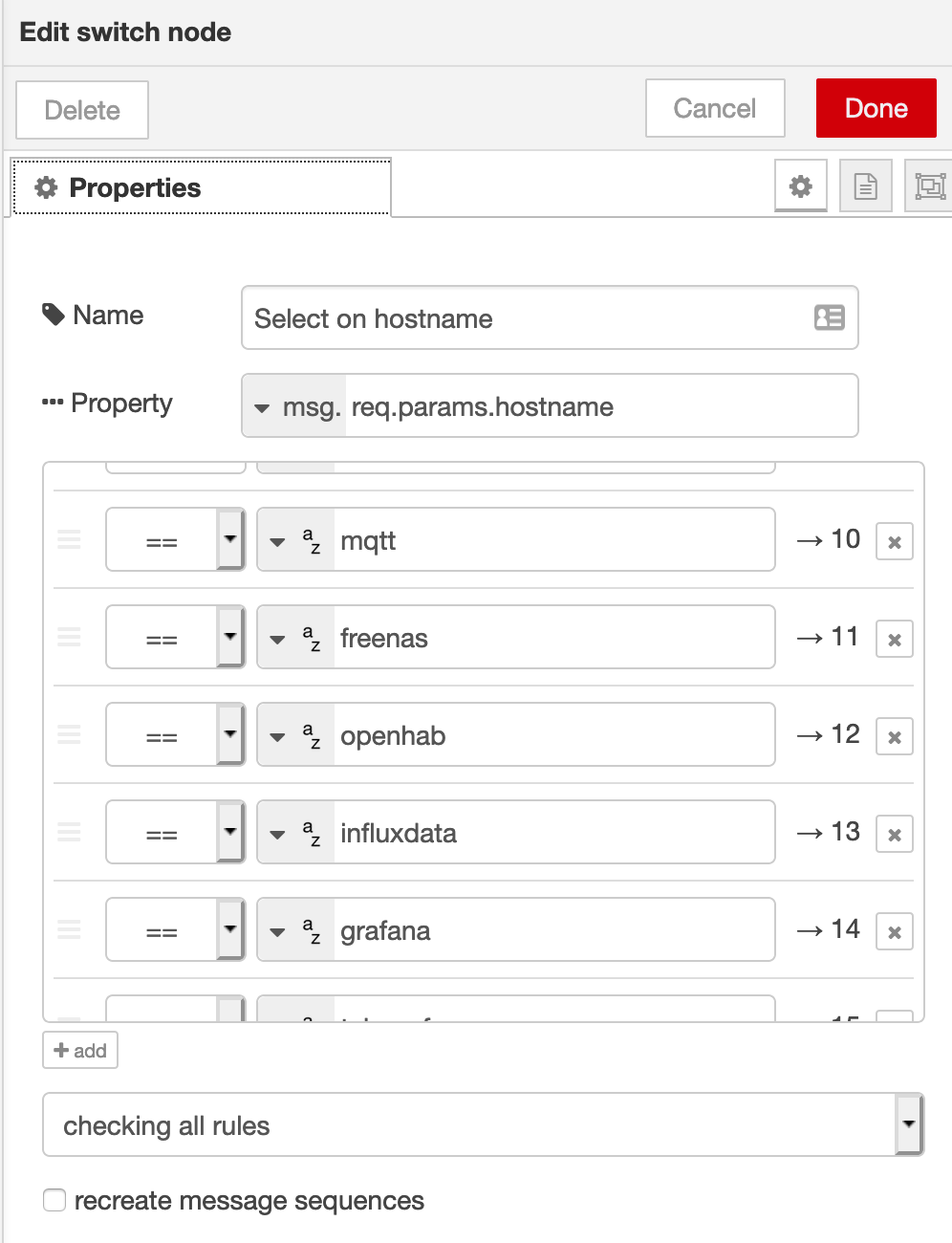Open node settings gear icon tab
The image size is (952, 1243).
pyautogui.click(x=801, y=186)
